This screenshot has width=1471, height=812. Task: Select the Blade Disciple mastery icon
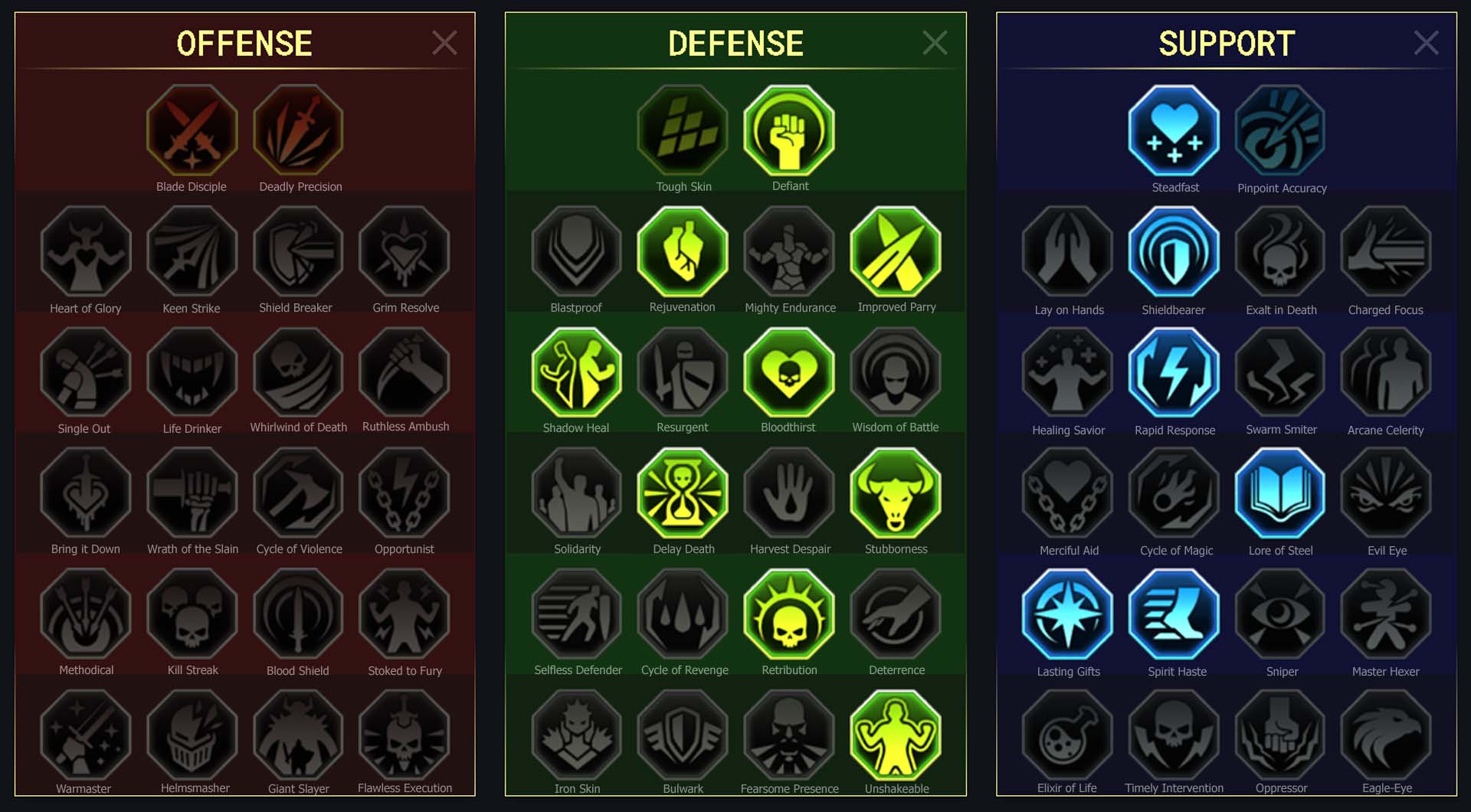(x=192, y=130)
